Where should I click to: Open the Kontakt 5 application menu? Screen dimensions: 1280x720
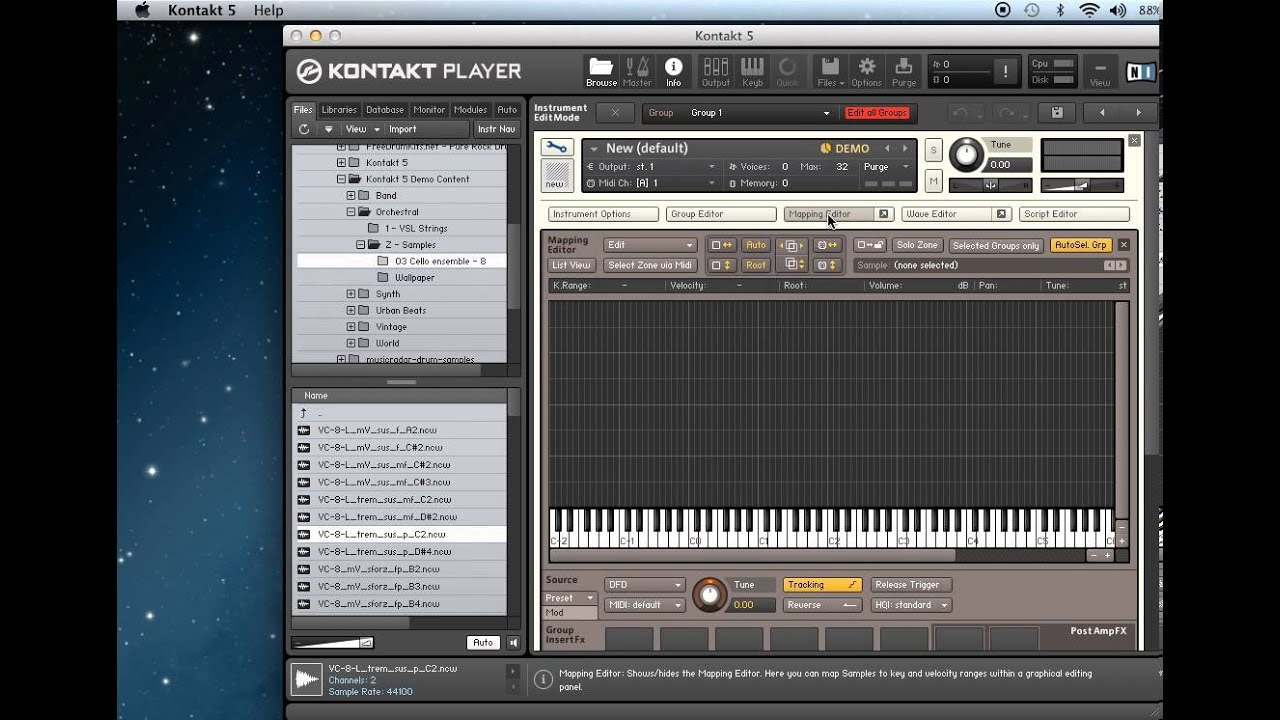click(202, 10)
